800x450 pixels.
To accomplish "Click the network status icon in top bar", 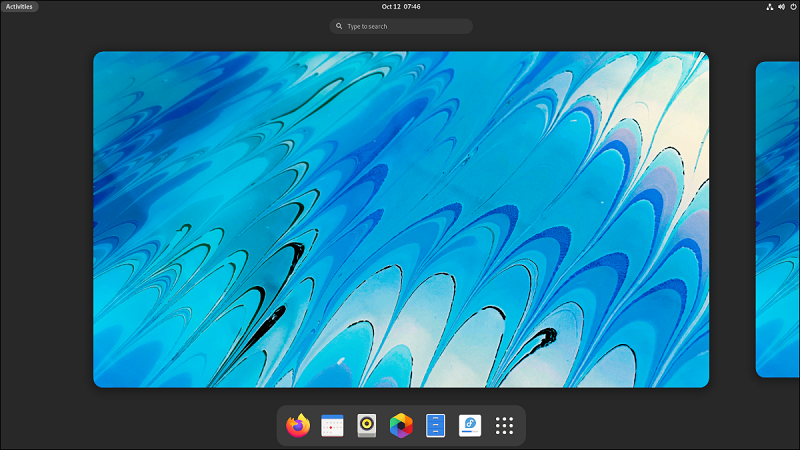I will click(x=770, y=7).
